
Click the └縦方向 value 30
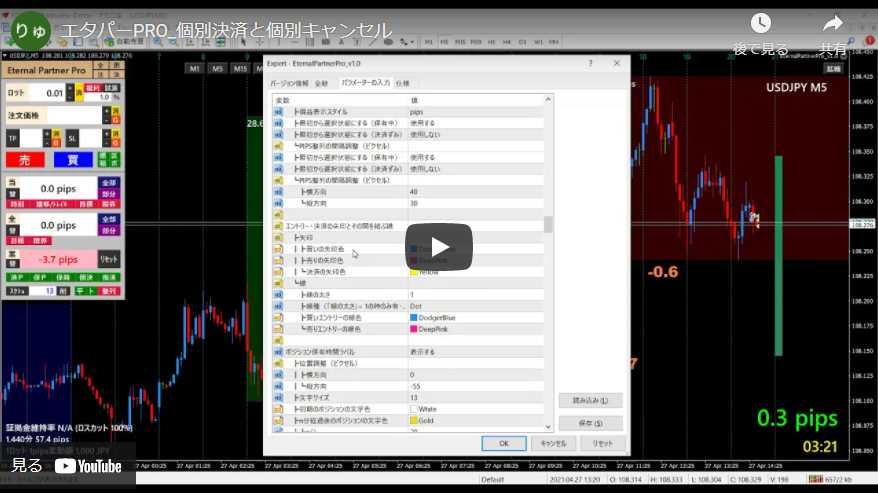414,203
